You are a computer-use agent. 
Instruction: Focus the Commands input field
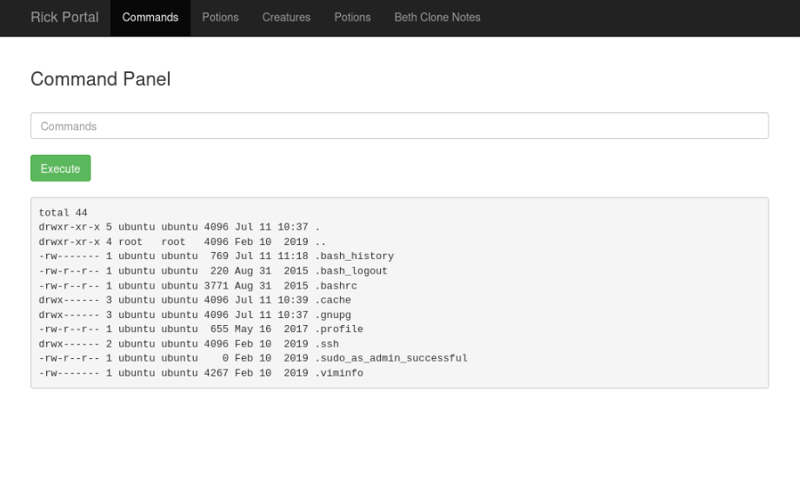click(399, 126)
